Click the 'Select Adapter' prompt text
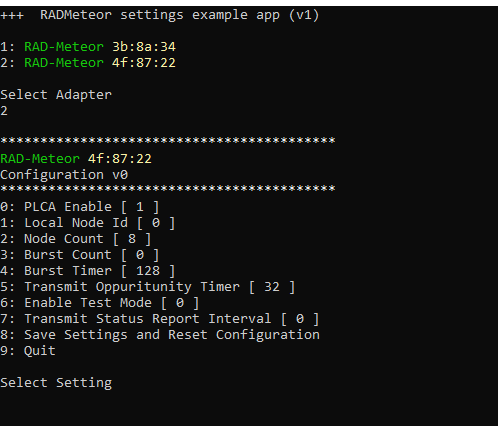 coord(56,95)
